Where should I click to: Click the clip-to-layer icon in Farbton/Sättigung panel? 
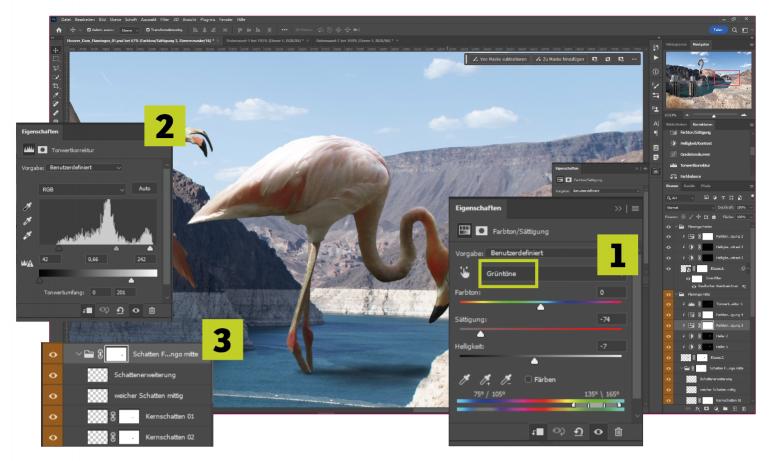click(538, 432)
